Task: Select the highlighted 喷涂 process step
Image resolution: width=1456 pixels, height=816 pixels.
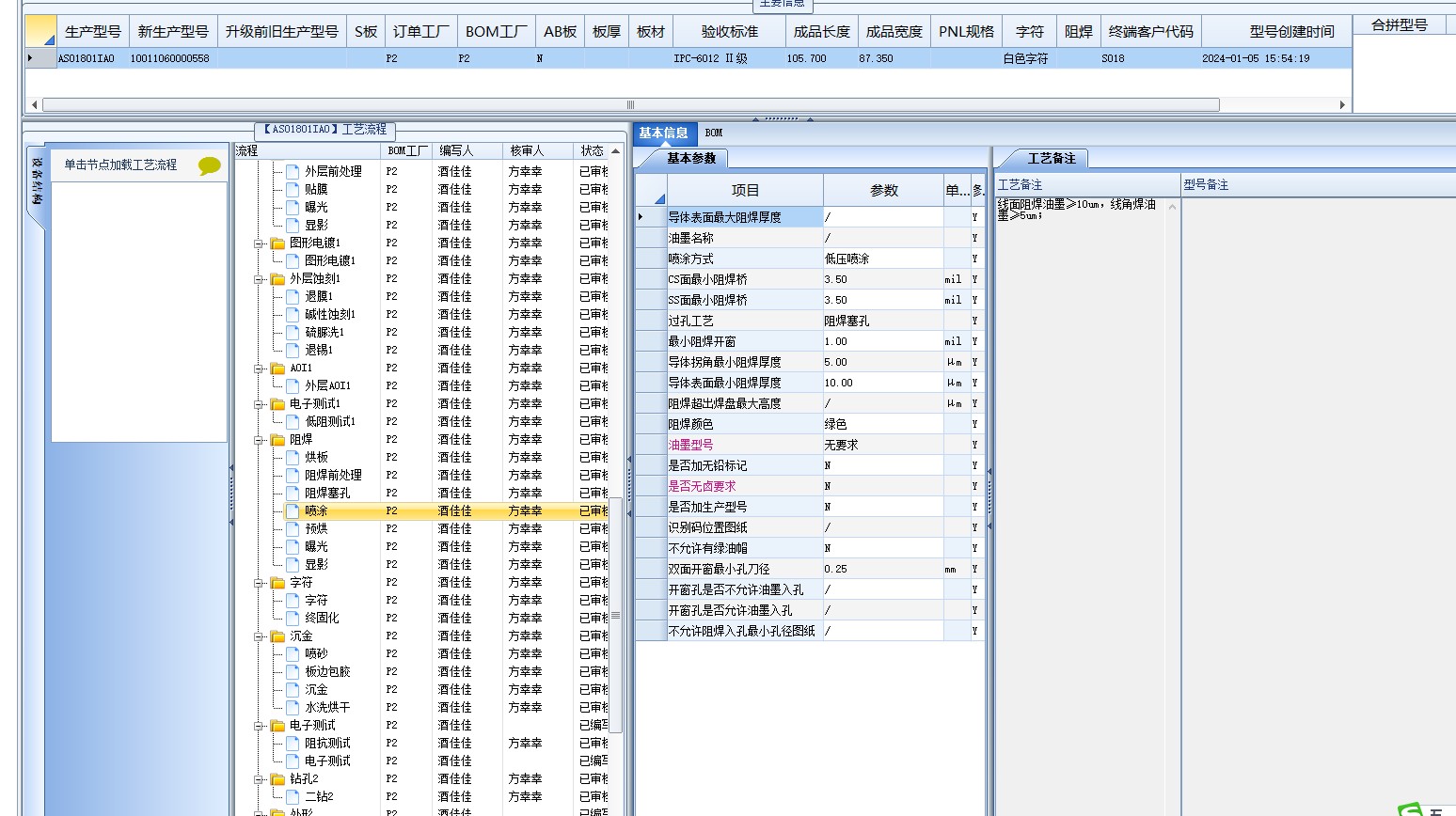Action: tap(316, 510)
